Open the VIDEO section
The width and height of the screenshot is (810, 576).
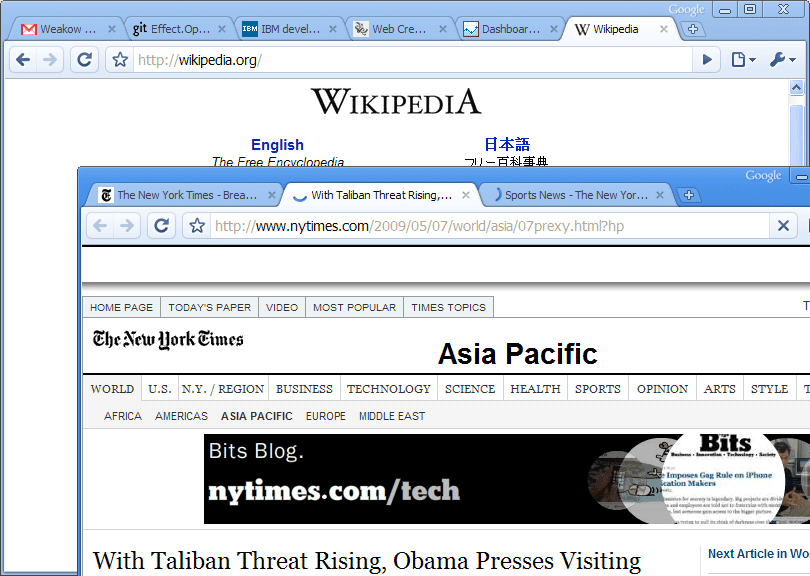pyautogui.click(x=282, y=307)
